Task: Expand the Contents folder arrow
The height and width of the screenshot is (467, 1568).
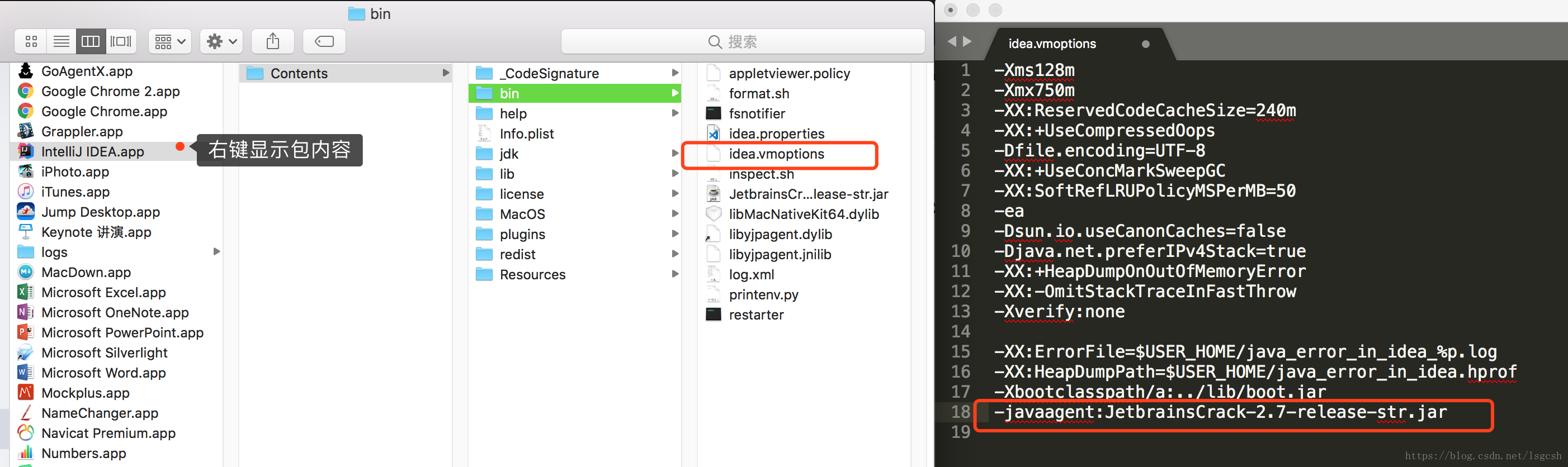Action: (446, 73)
